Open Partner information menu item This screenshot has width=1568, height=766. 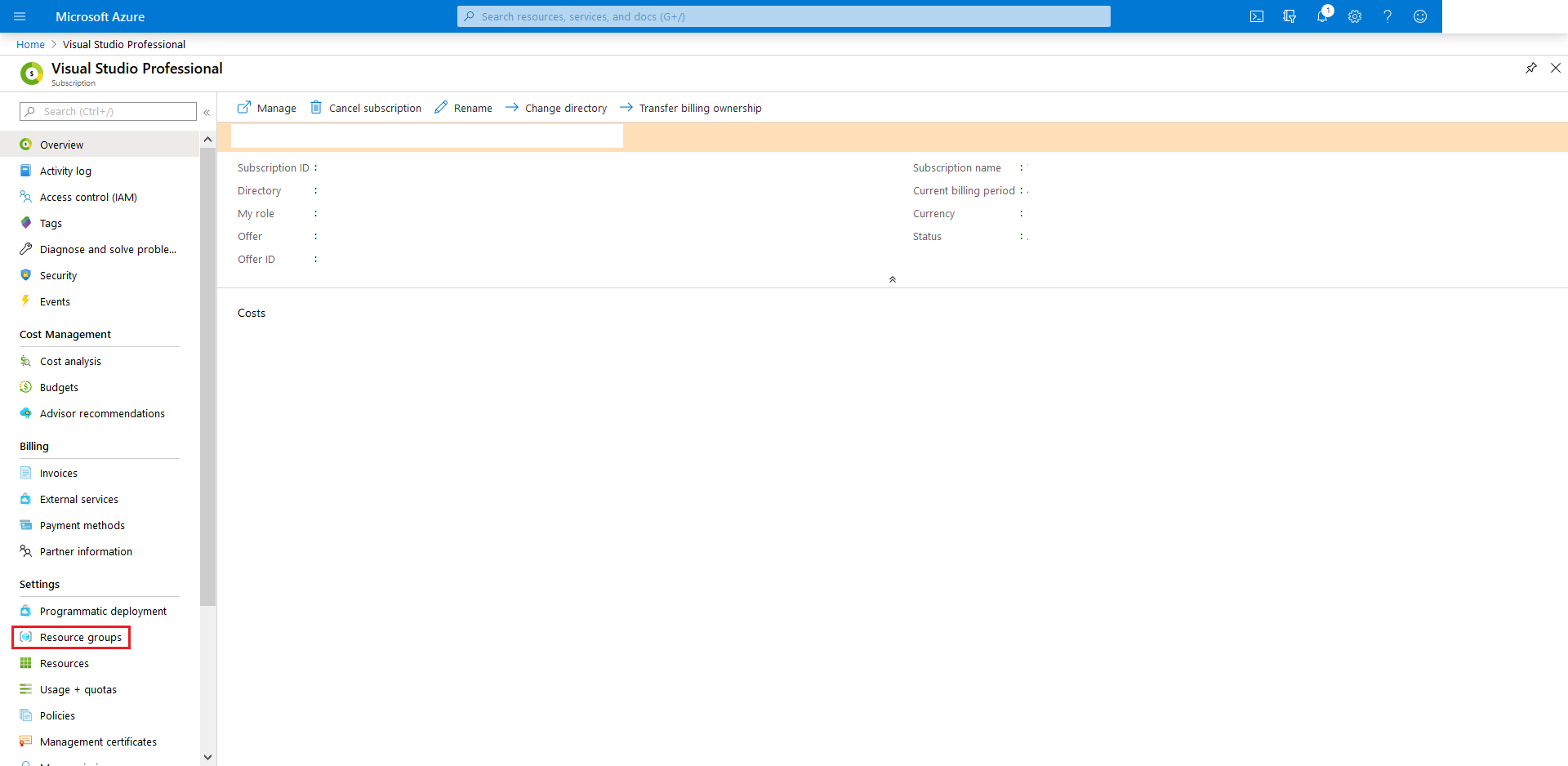(100, 551)
